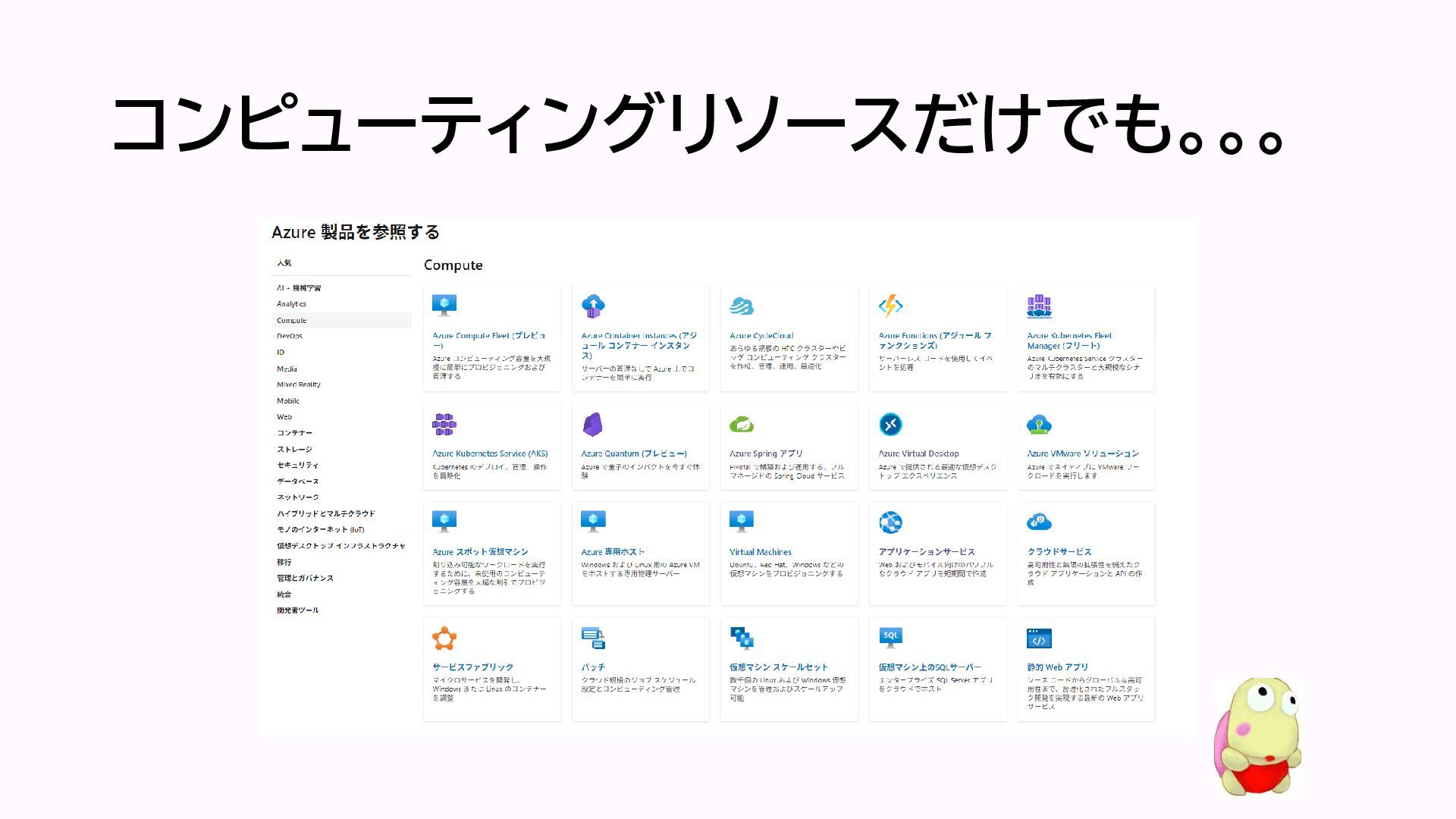
Task: Open the Azure VMware ソリューション link
Action: coord(1083,453)
